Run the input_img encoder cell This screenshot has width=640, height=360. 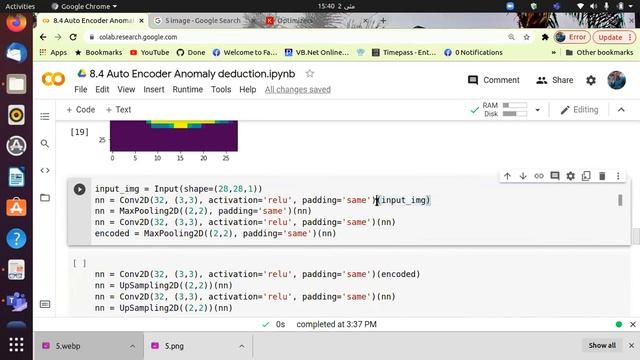(x=80, y=189)
